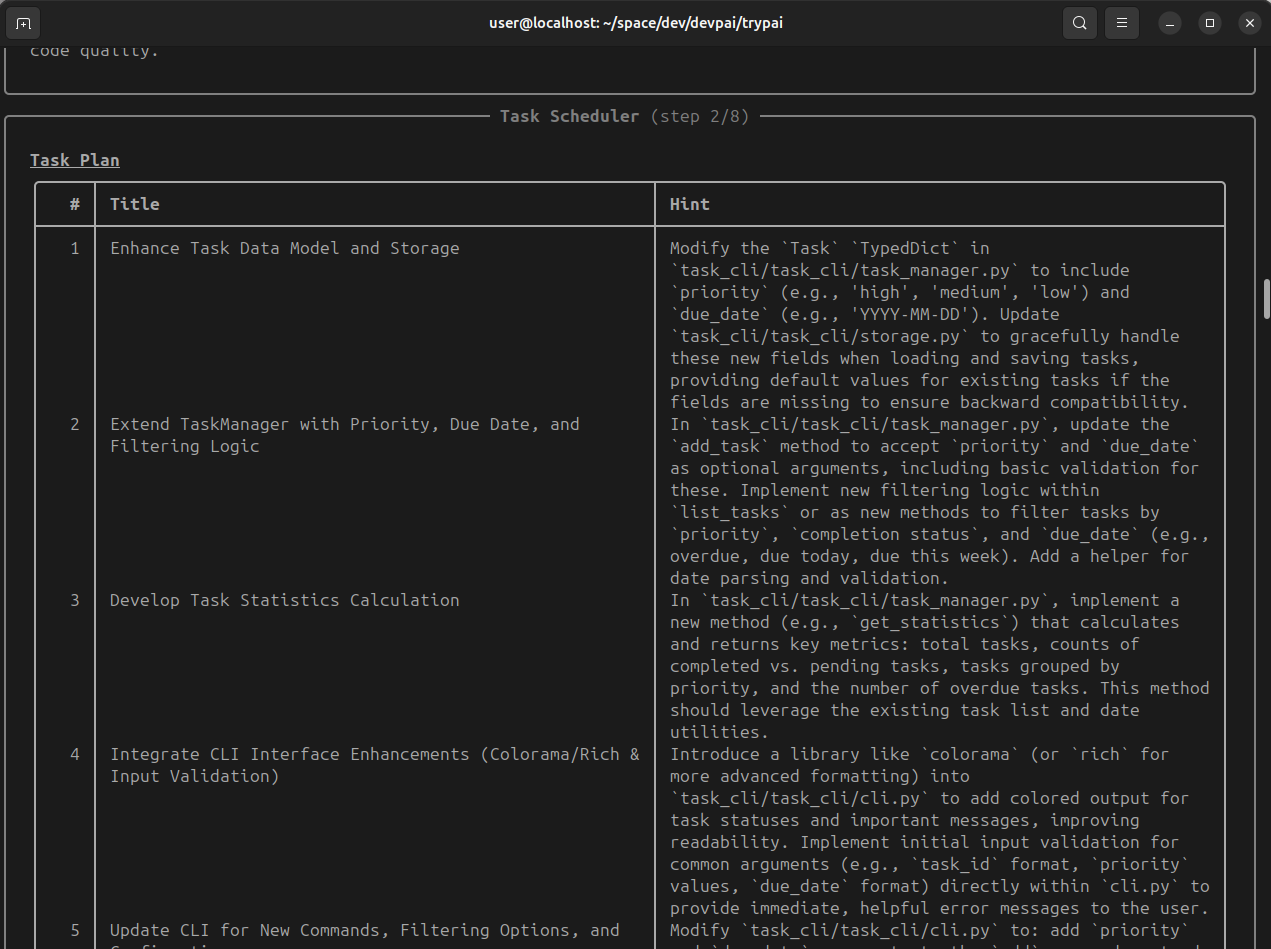Click row number 3 in task table

pos(75,600)
